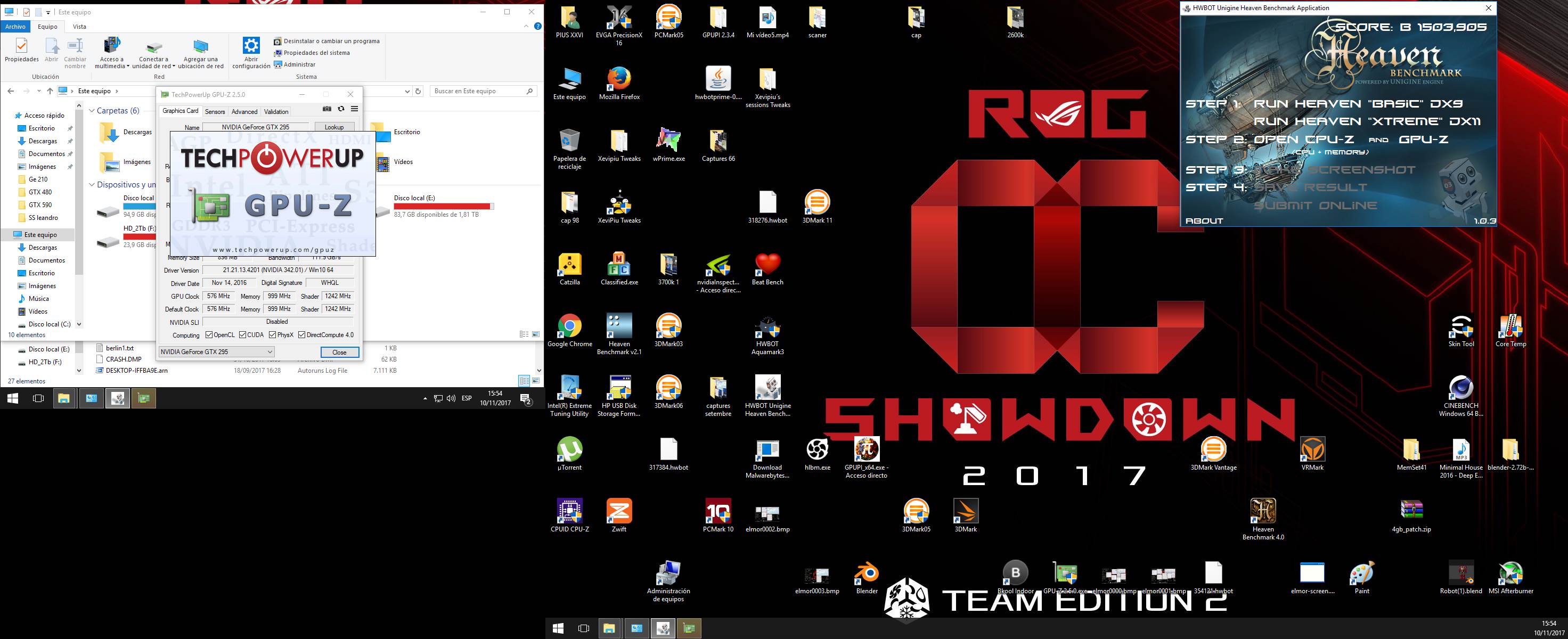The width and height of the screenshot is (1568, 639).
Task: Select Heaven Benchmark v2.1 desktop icon
Action: click(x=619, y=335)
